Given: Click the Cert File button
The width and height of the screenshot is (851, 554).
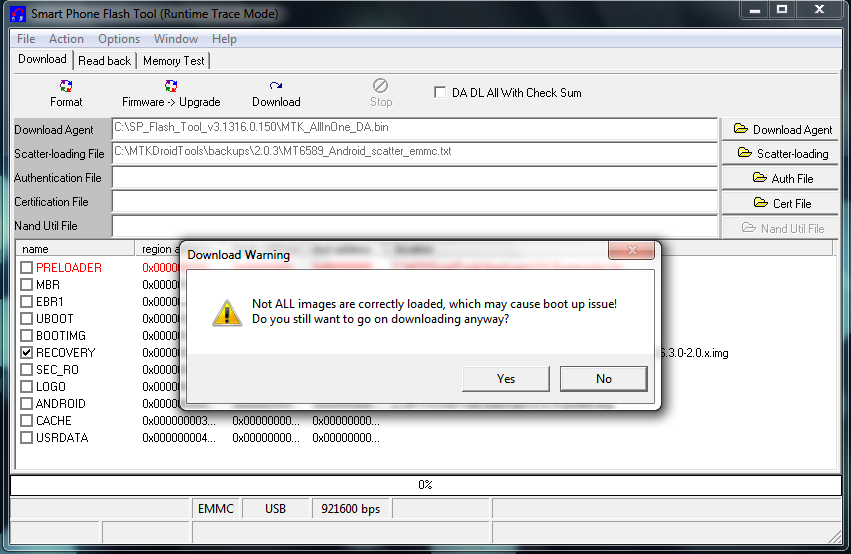Looking at the screenshot, I should pos(780,203).
